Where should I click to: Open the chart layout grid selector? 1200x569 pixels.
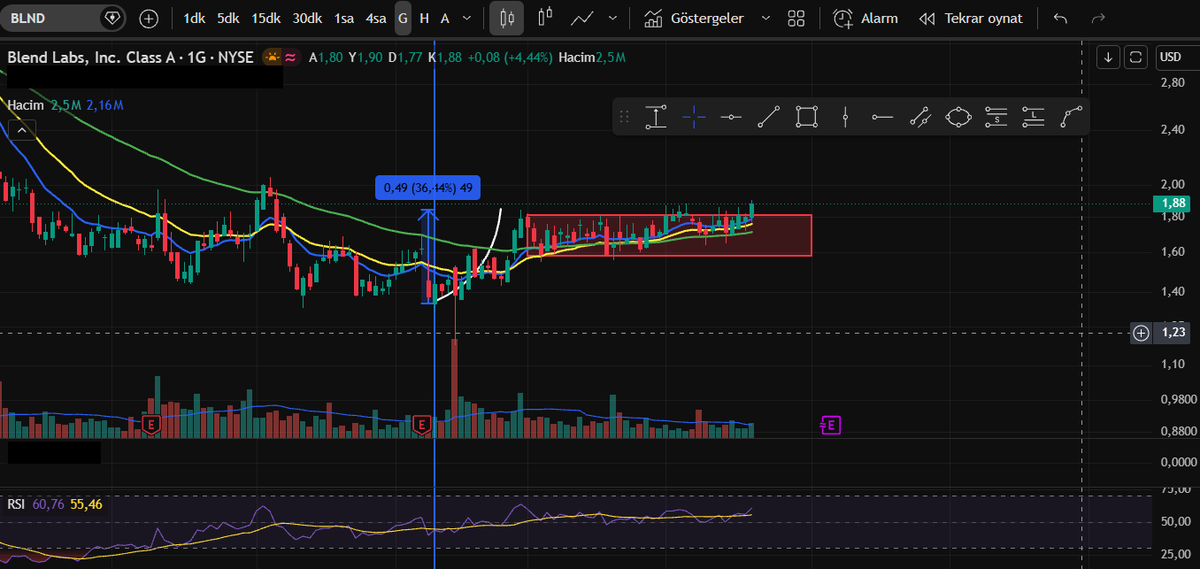(x=796, y=18)
